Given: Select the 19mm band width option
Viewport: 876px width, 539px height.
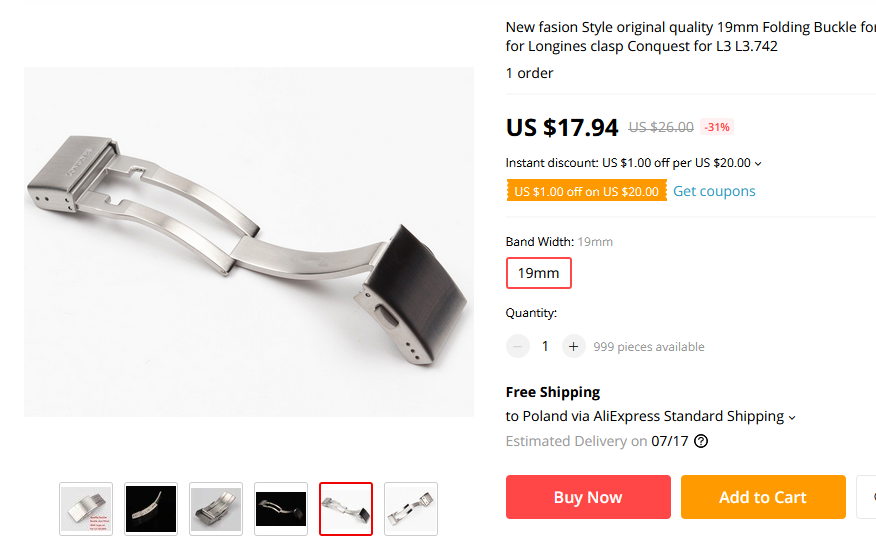Looking at the screenshot, I should 538,273.
